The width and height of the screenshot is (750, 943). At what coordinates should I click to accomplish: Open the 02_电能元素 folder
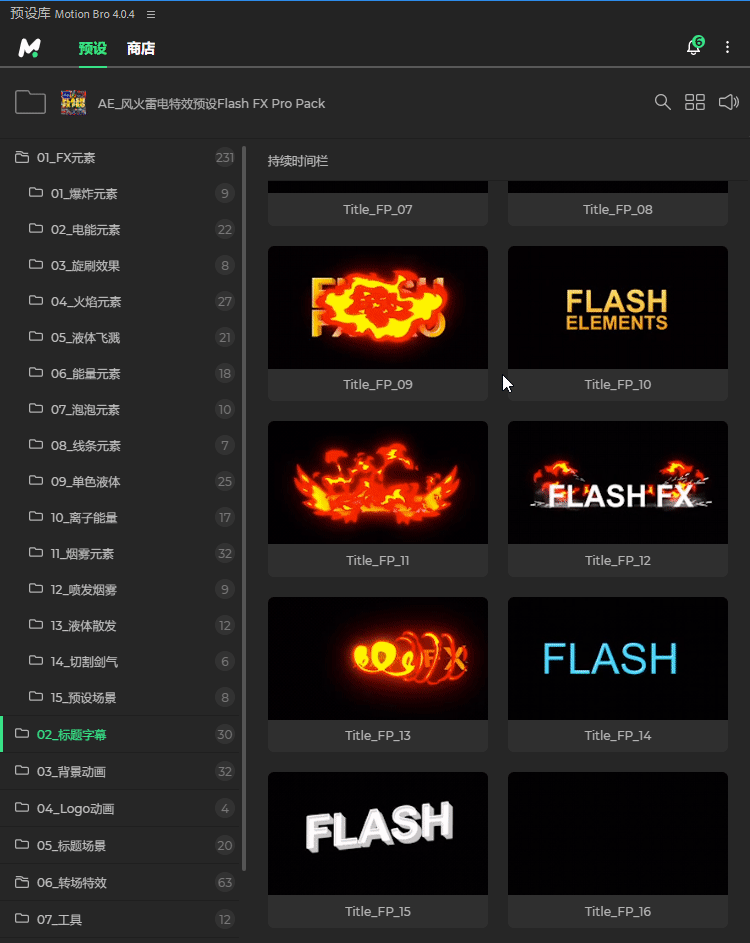[120, 229]
